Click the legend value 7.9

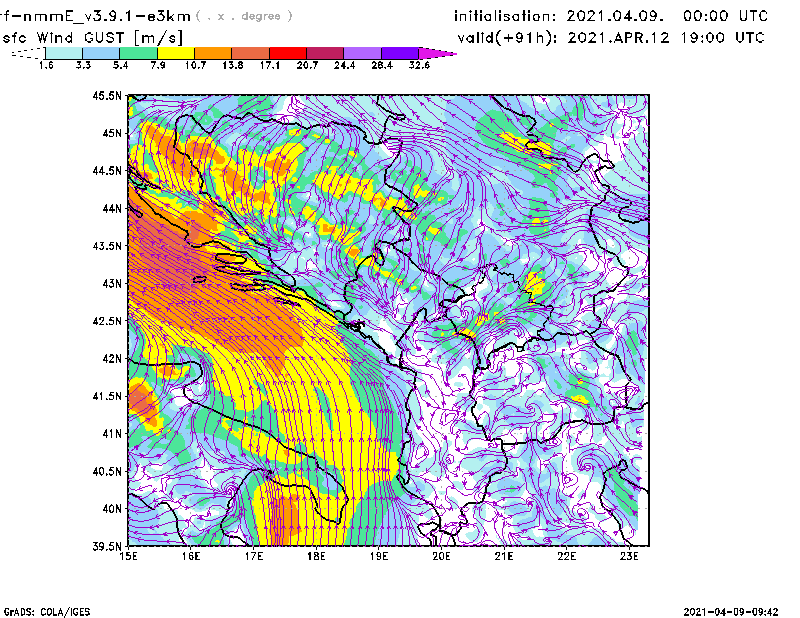pyautogui.click(x=158, y=65)
